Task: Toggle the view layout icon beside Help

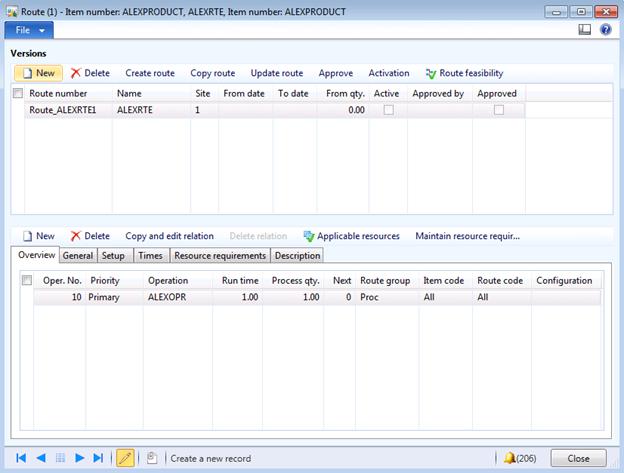Action: [x=585, y=29]
